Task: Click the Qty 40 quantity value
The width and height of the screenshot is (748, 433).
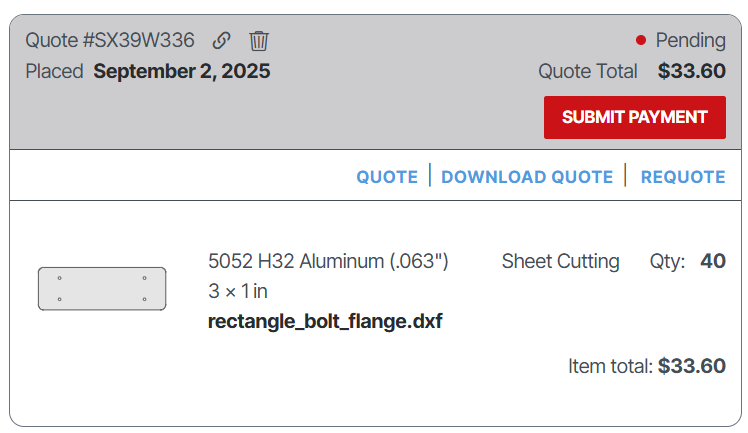Action: point(713,261)
